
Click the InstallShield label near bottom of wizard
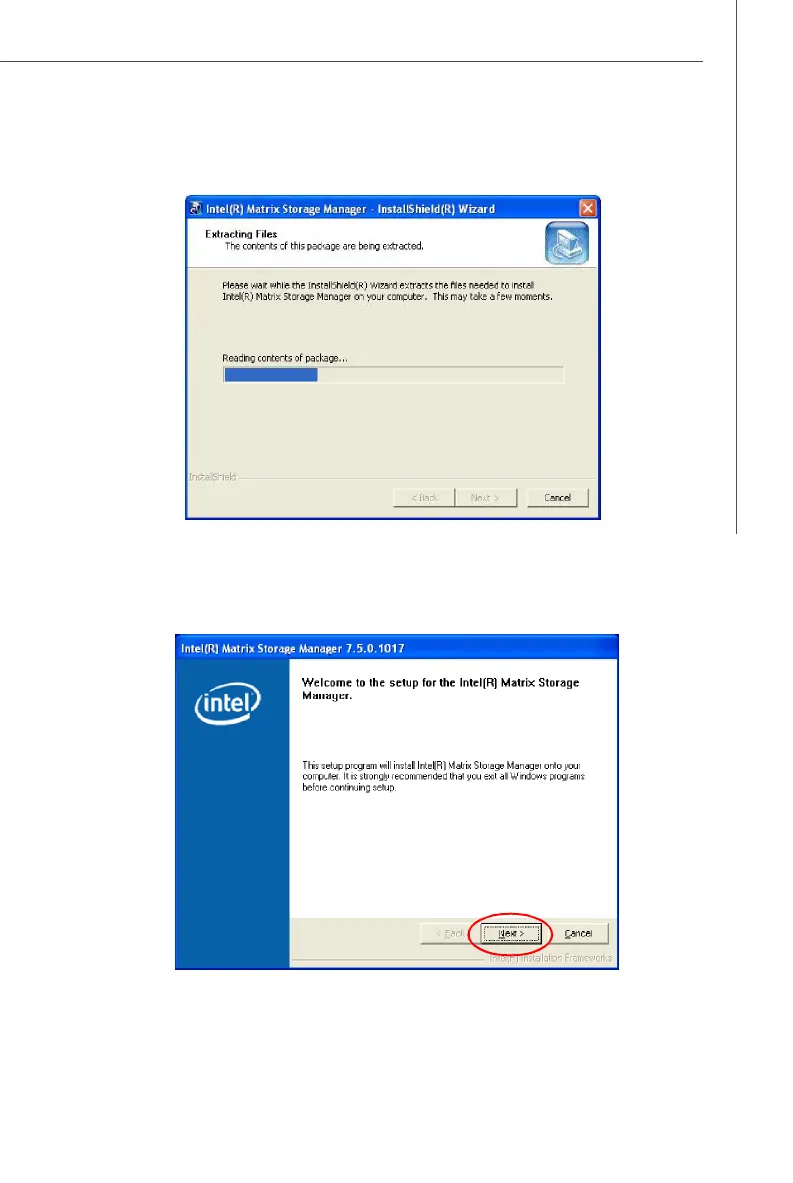212,477
